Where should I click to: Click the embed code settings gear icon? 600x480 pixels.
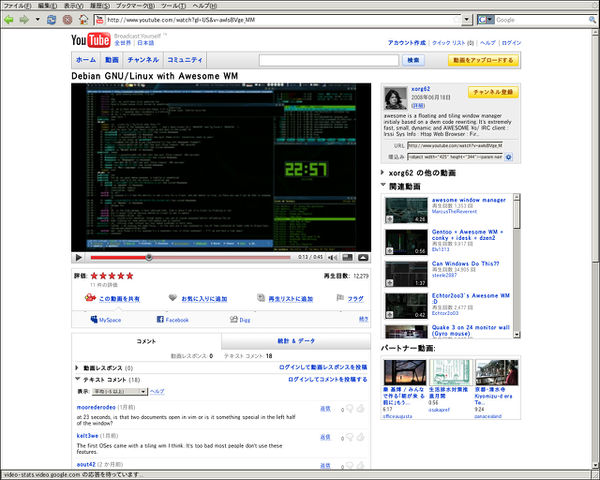509,157
